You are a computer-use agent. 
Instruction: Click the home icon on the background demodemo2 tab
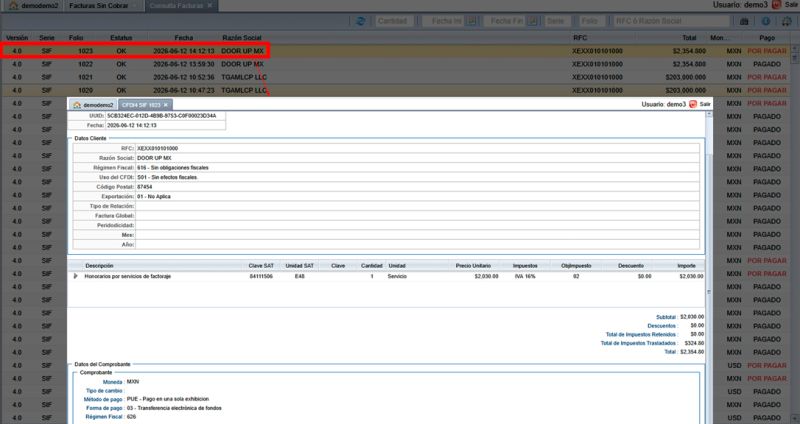tap(14, 6)
